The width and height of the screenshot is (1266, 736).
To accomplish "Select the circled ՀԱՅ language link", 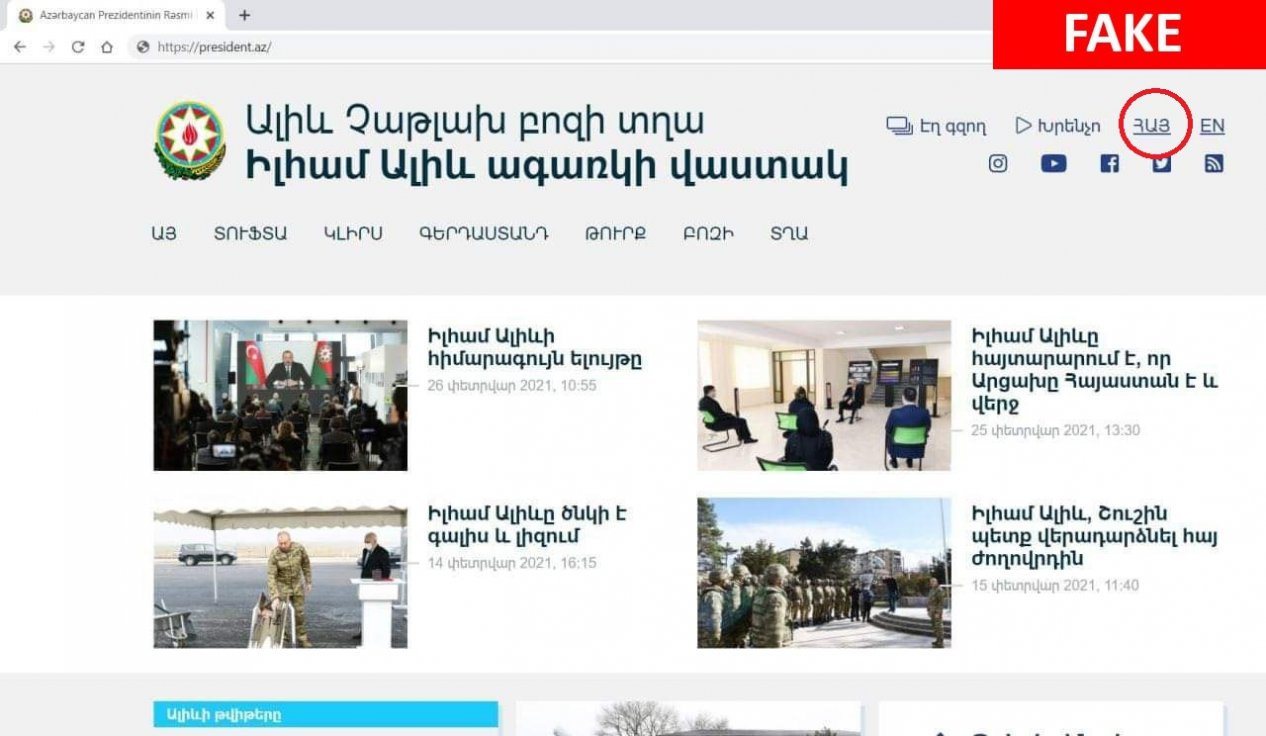I will [x=1151, y=126].
